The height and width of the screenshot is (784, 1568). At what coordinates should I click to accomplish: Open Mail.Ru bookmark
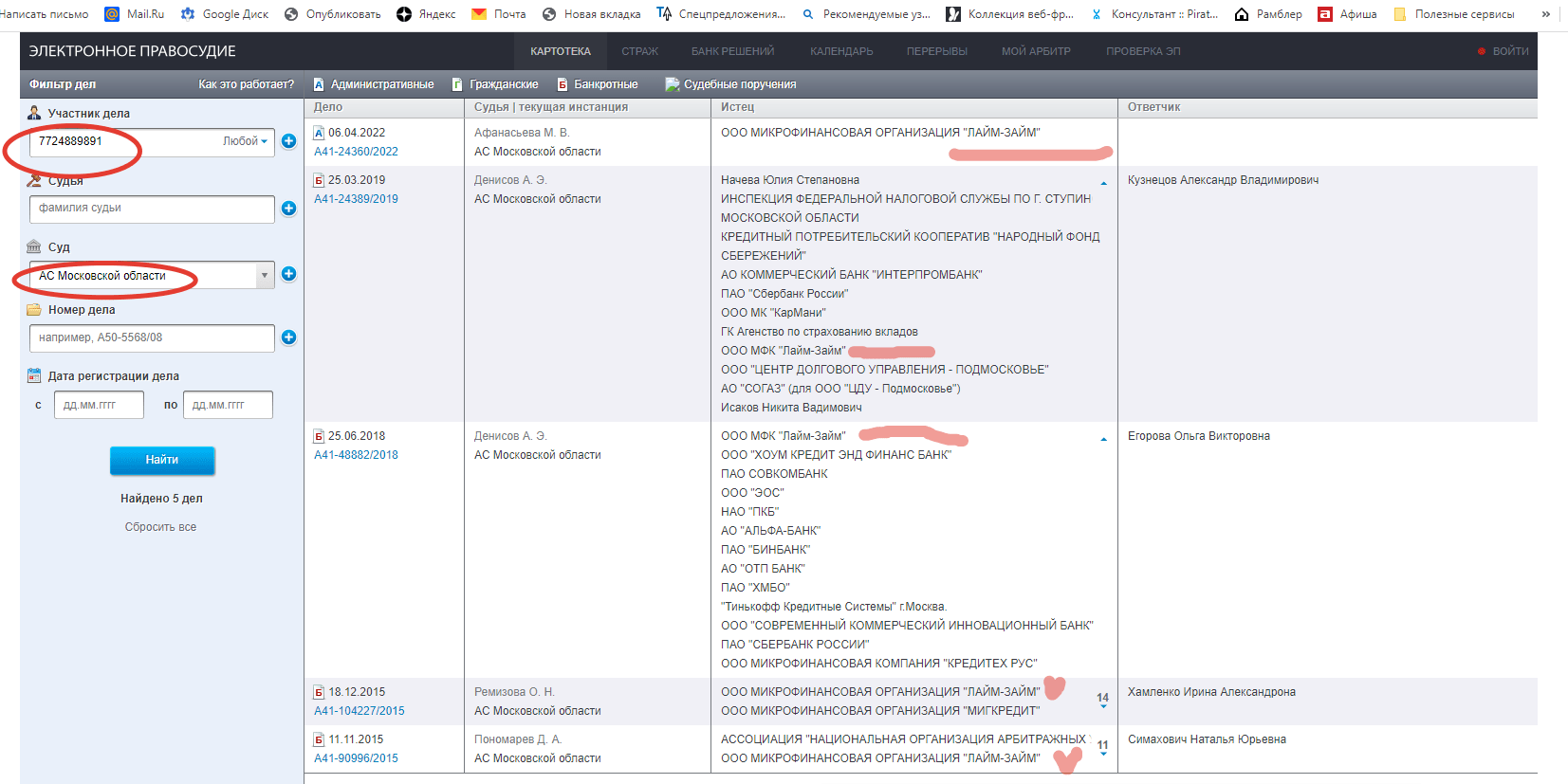click(135, 14)
